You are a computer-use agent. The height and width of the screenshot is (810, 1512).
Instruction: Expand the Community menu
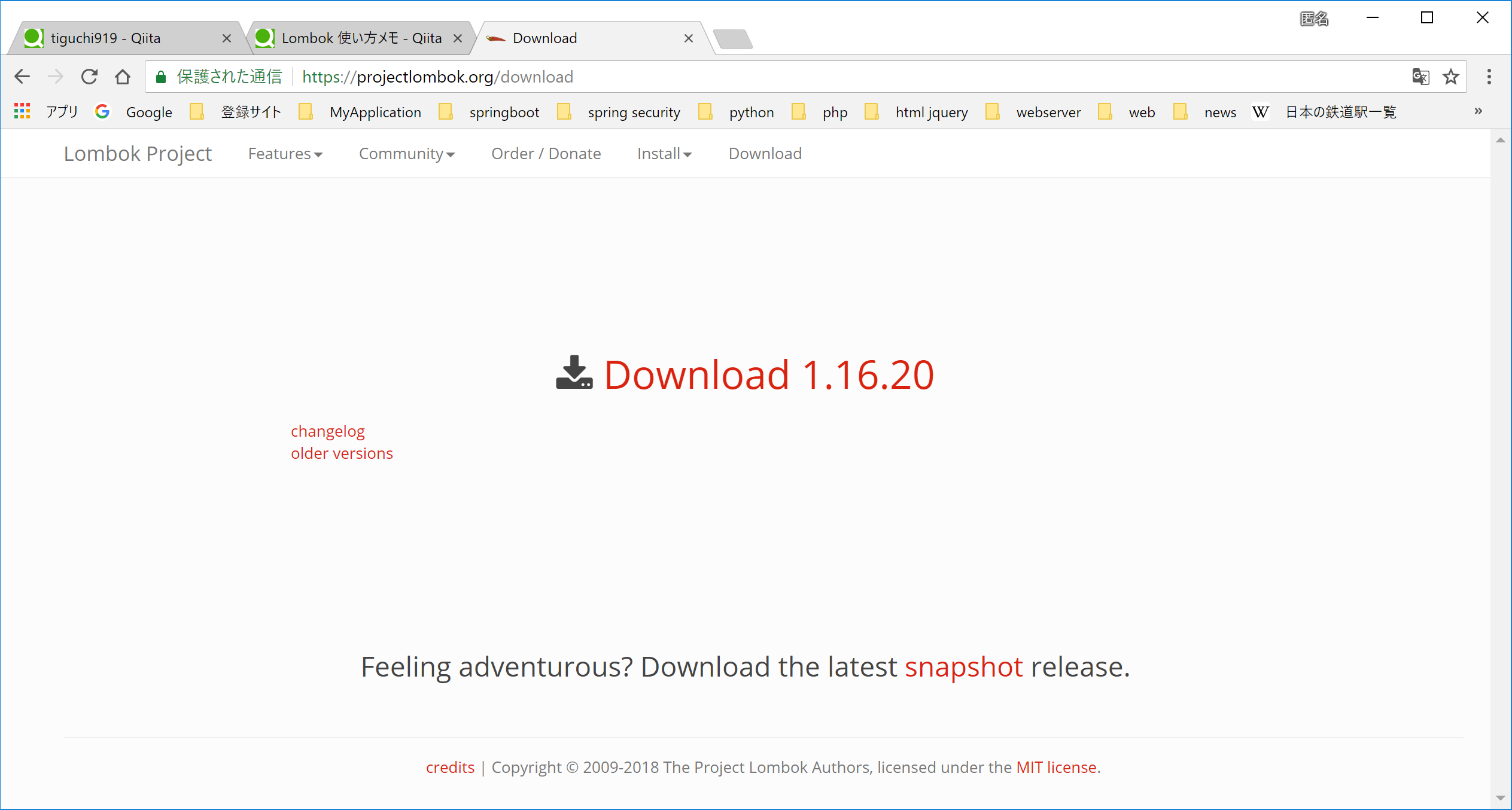(407, 154)
